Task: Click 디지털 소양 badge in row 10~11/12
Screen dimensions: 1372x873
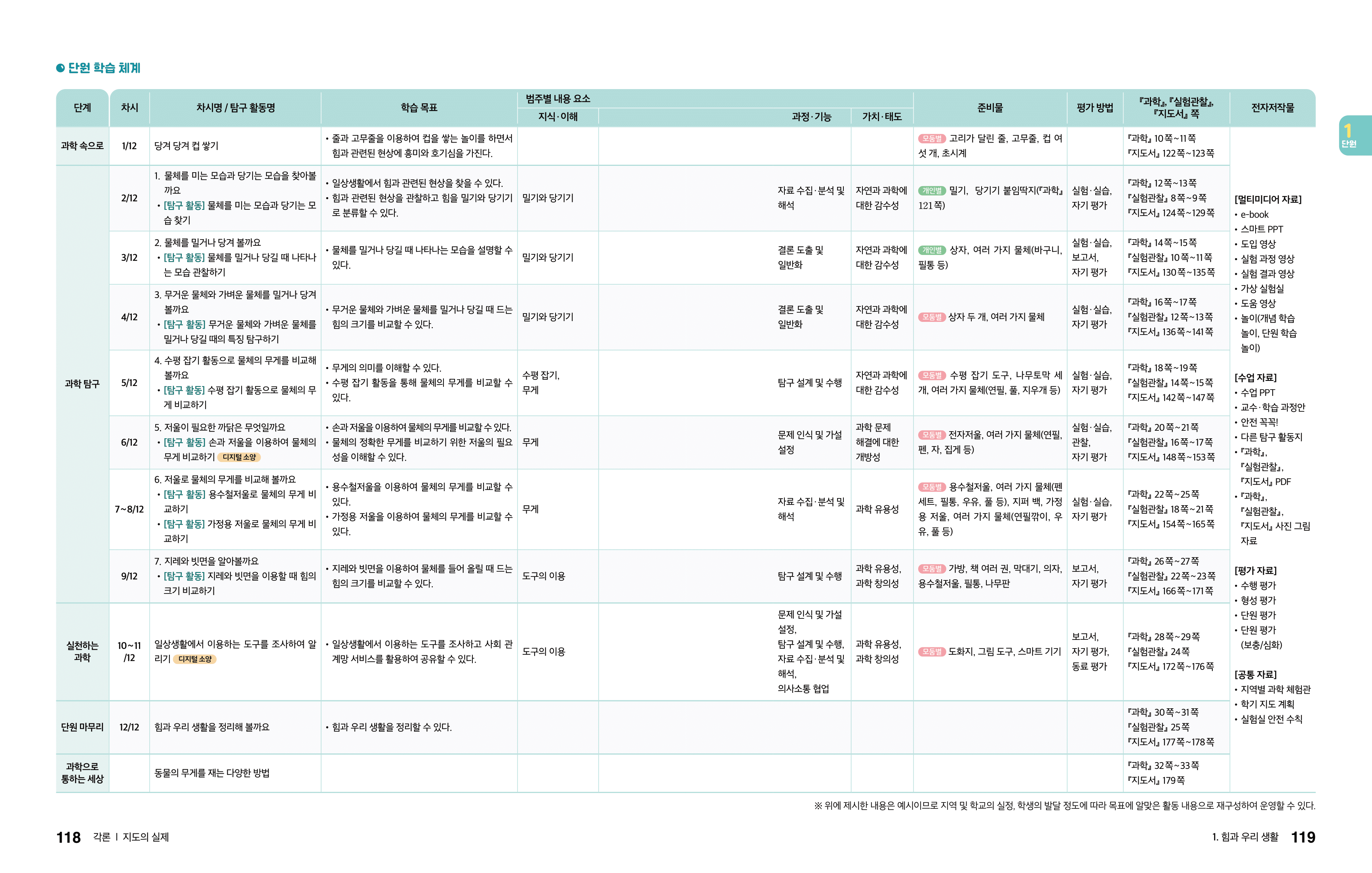Action: pyautogui.click(x=194, y=659)
